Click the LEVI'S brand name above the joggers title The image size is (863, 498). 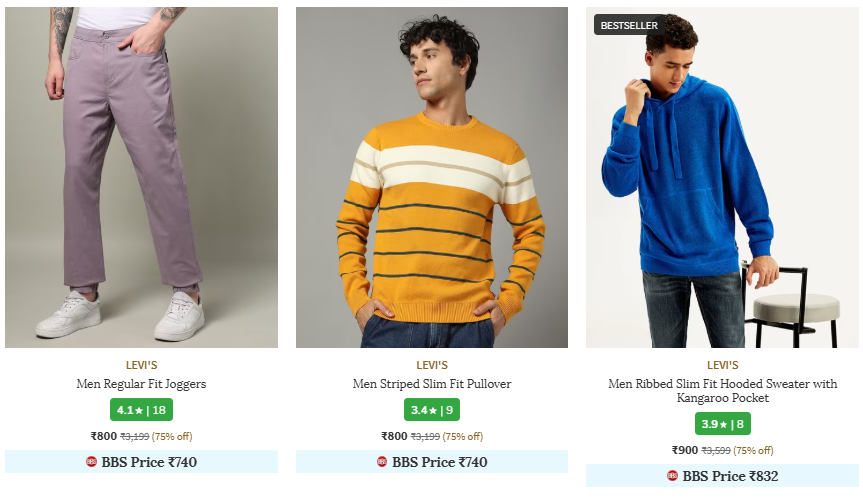point(141,365)
